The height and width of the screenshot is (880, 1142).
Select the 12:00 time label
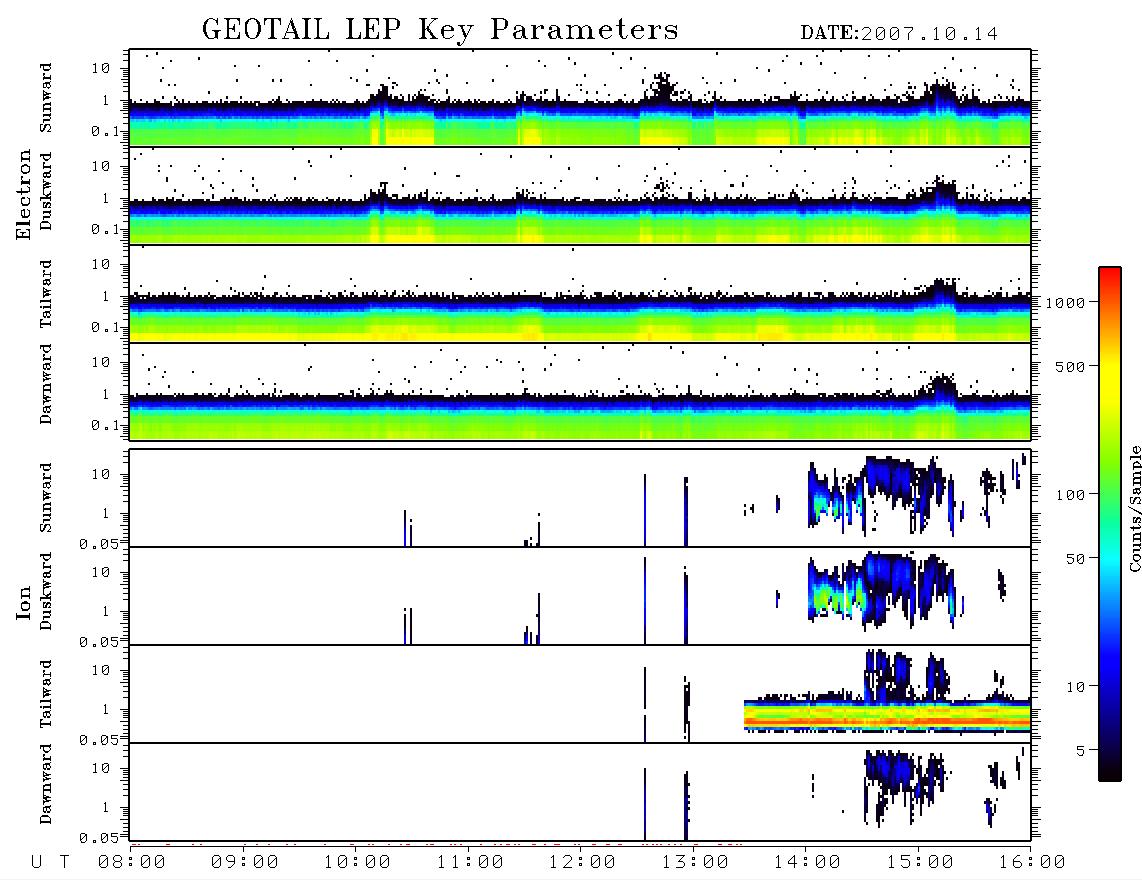(582, 863)
